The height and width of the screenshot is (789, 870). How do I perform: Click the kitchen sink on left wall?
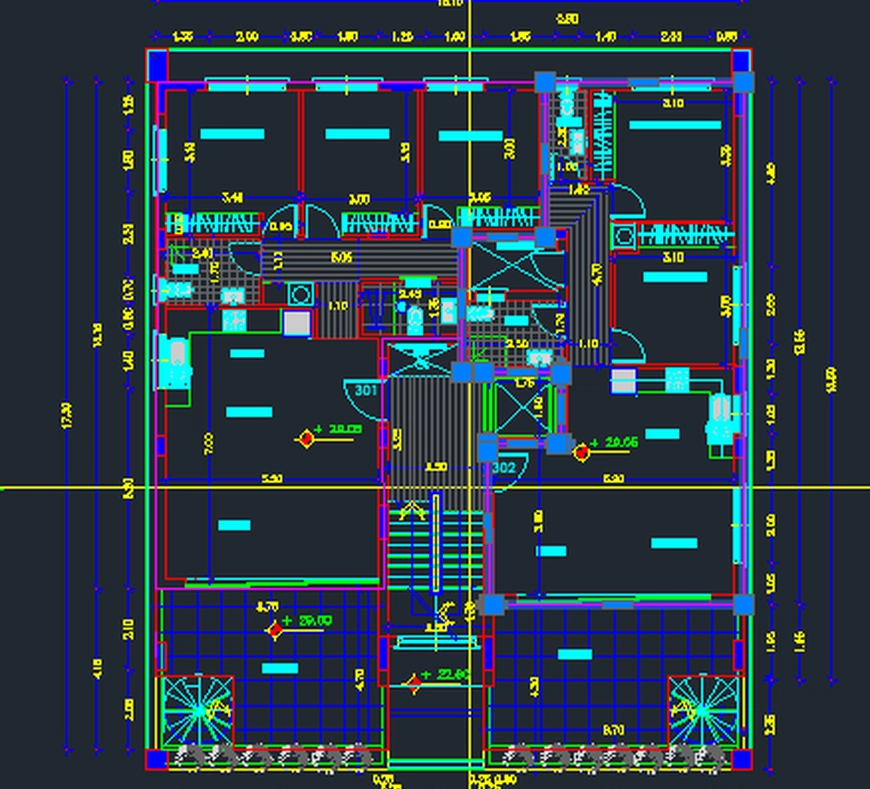click(x=176, y=360)
